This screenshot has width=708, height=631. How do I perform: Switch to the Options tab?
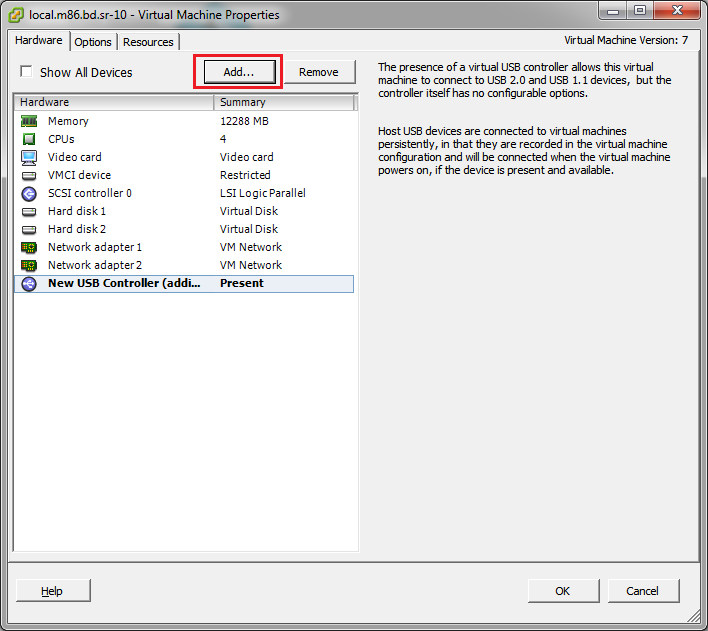click(93, 42)
